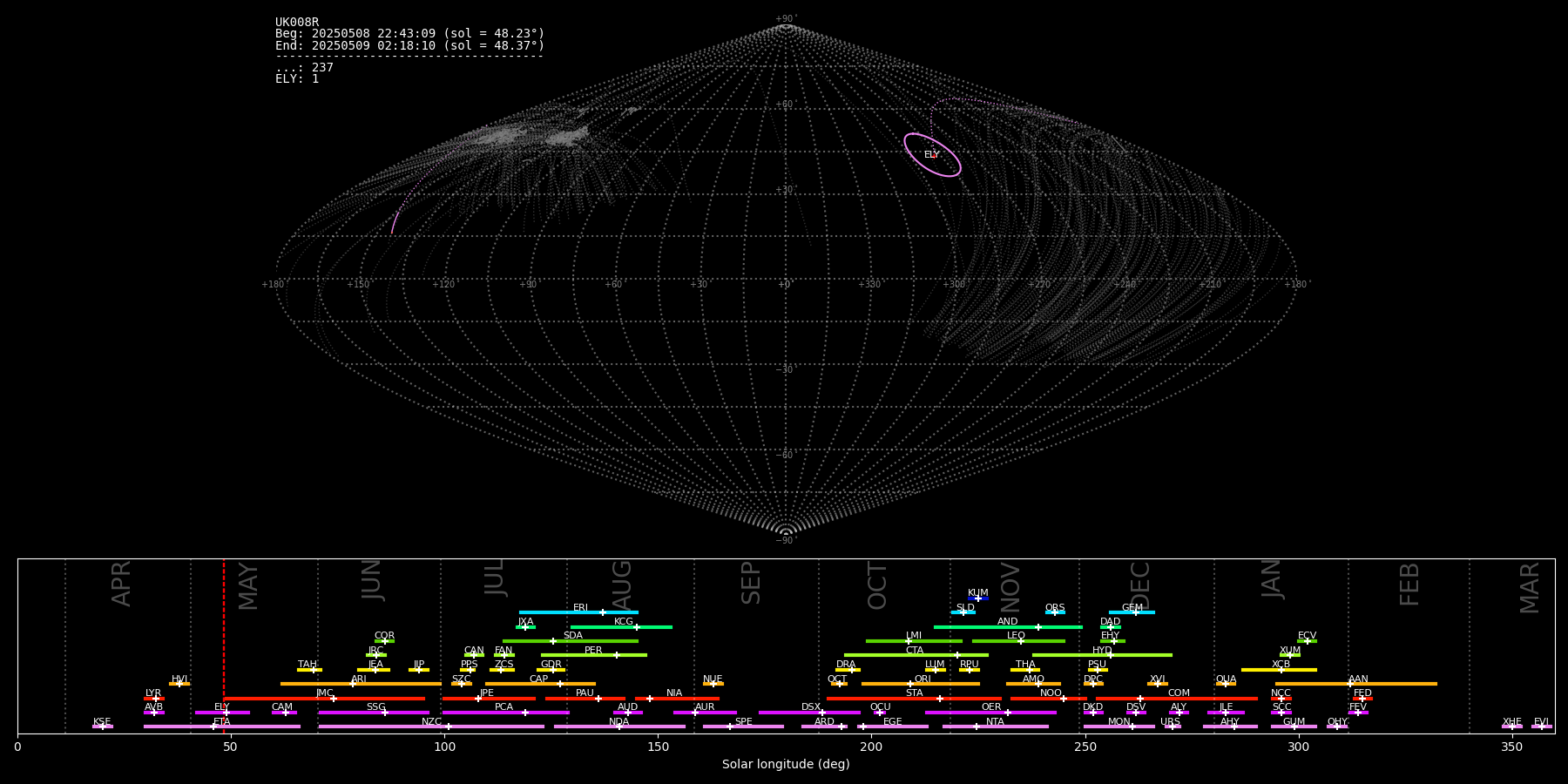Click the CAP shower label
The height and width of the screenshot is (784, 1568).
[x=539, y=679]
